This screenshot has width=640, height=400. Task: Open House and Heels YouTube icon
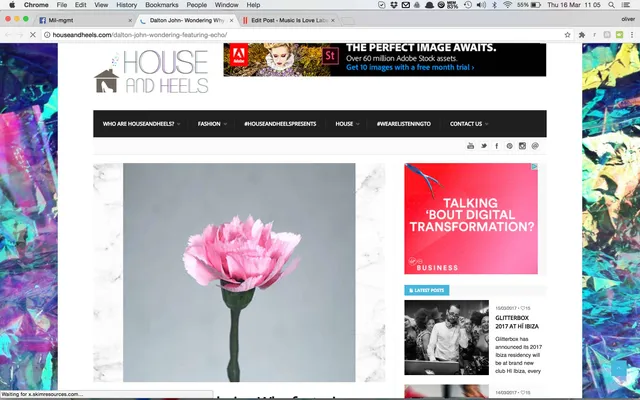click(471, 146)
